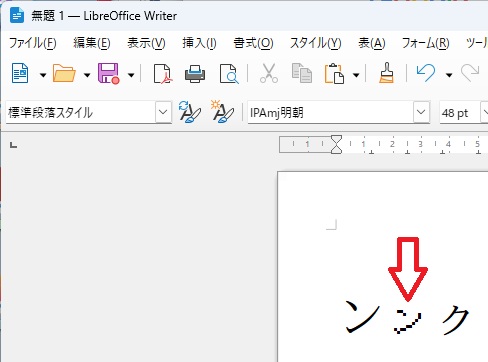Undo the last action

click(x=426, y=73)
